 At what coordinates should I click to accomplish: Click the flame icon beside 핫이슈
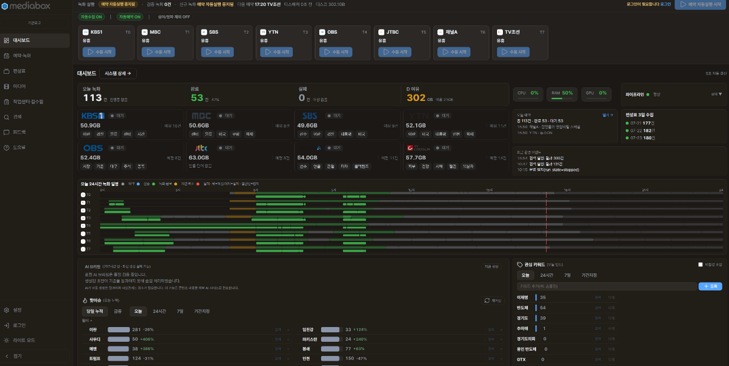[x=85, y=300]
